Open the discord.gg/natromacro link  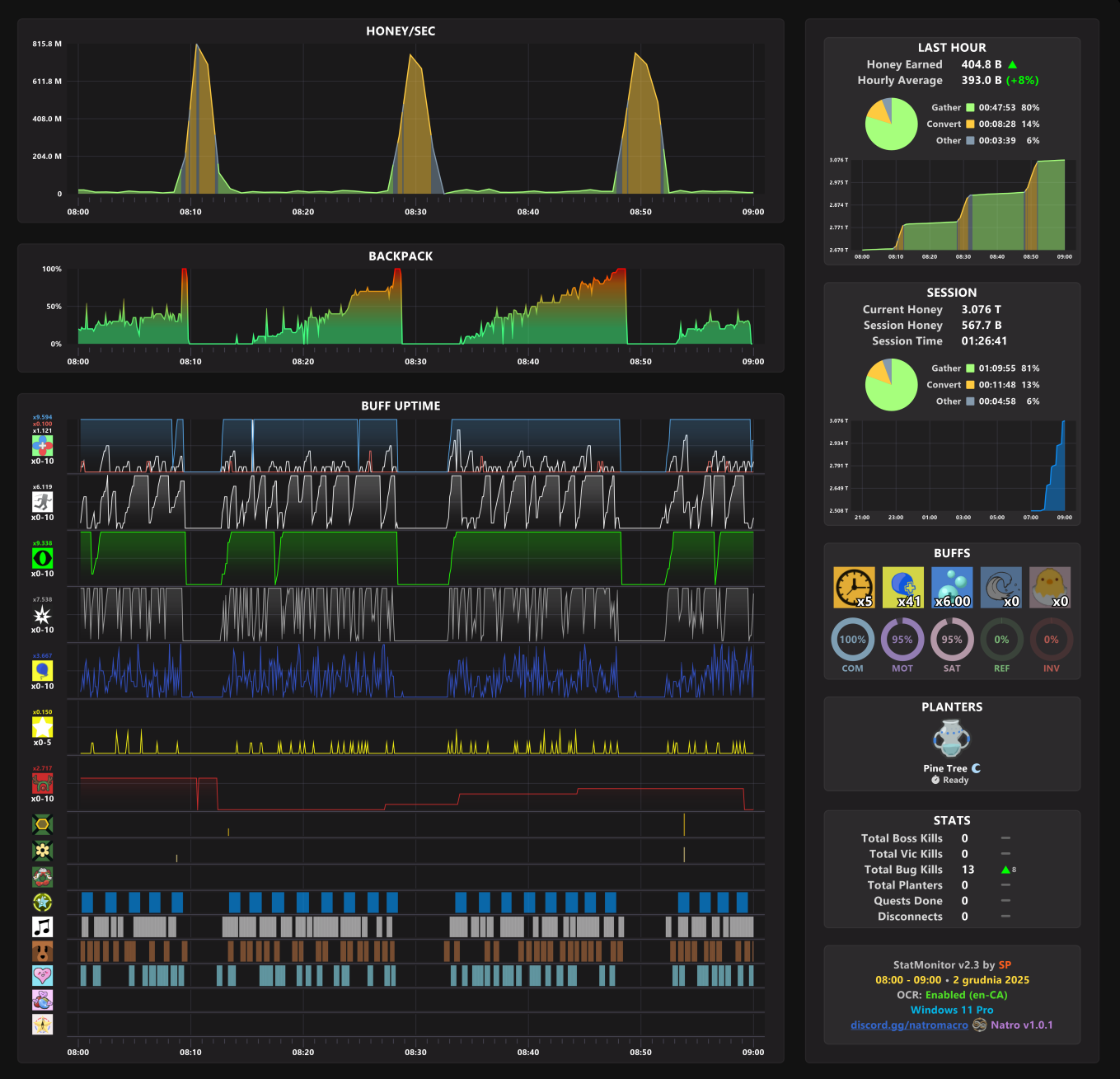click(x=909, y=1025)
